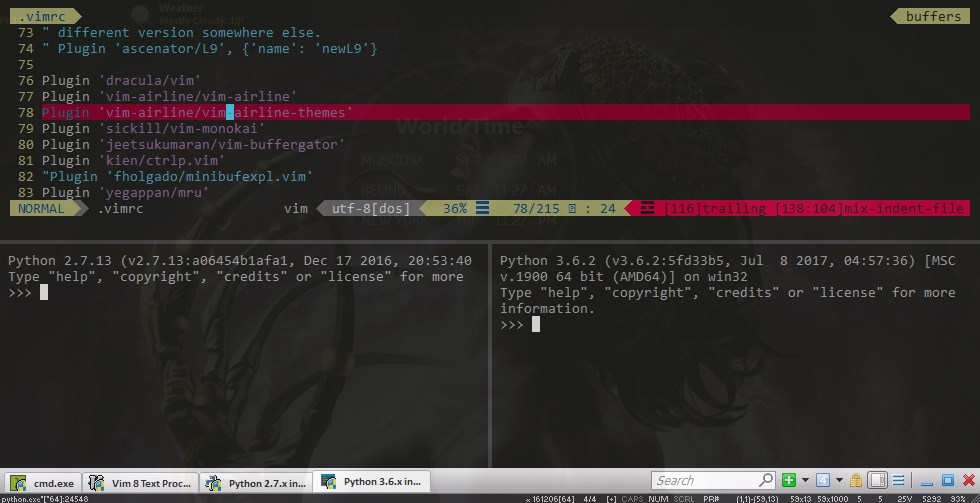Click the utf-8[dos] encoding segment
This screenshot has width=980, height=503.
tap(371, 209)
